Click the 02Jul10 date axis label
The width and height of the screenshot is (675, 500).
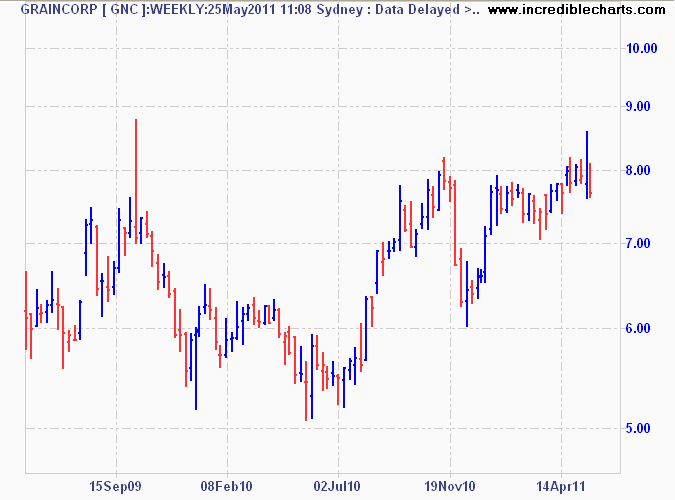(x=337, y=487)
